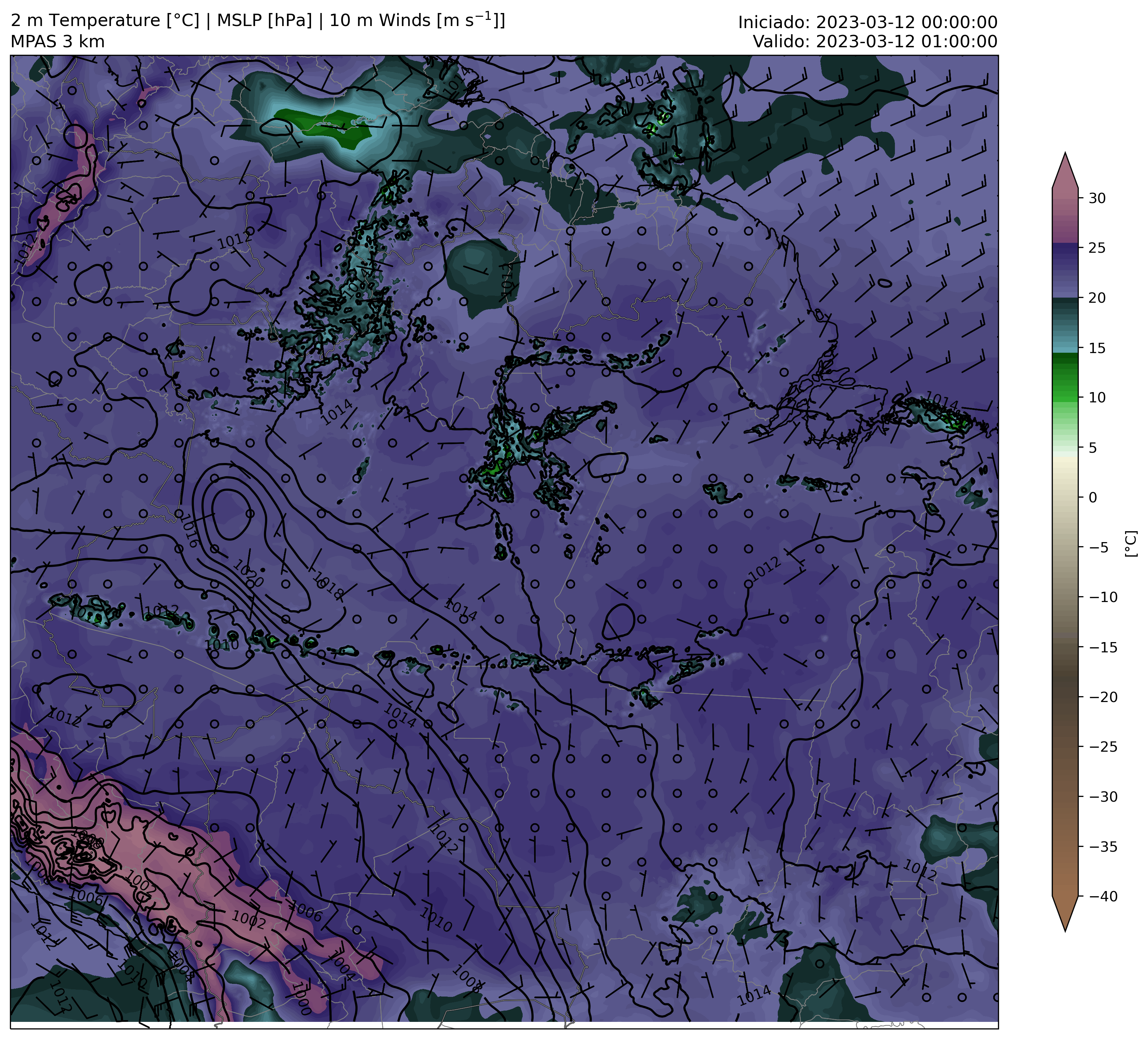Click the '1000' isobar label at the map bottom
This screenshot has width=1148, height=1039.
(x=301, y=999)
